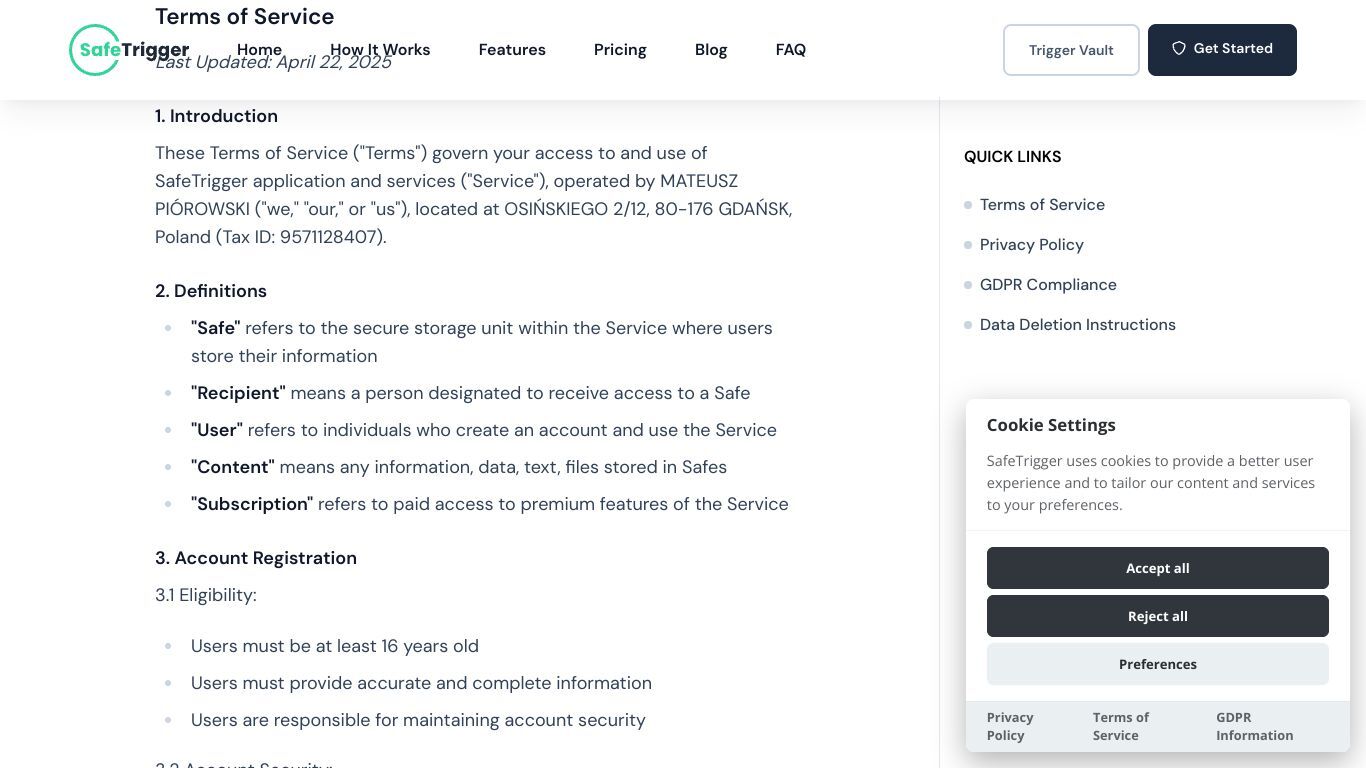This screenshot has width=1366, height=768.
Task: Open the FAQ page
Action: 791,50
